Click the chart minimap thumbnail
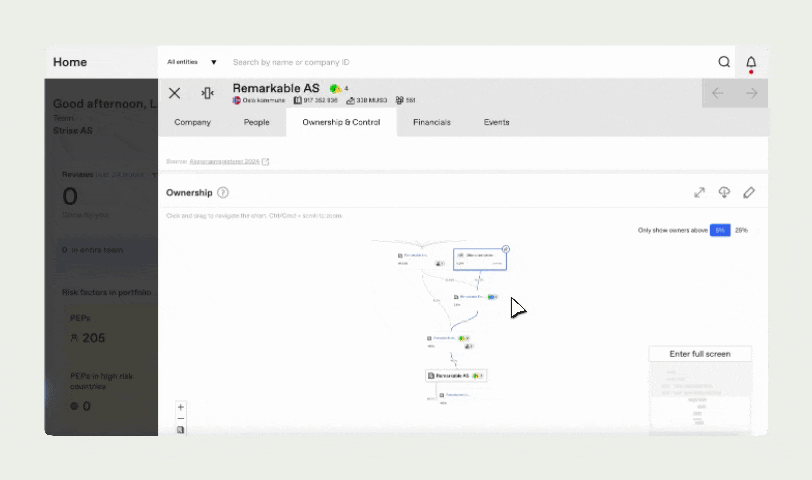Image resolution: width=812 pixels, height=480 pixels. (x=700, y=398)
